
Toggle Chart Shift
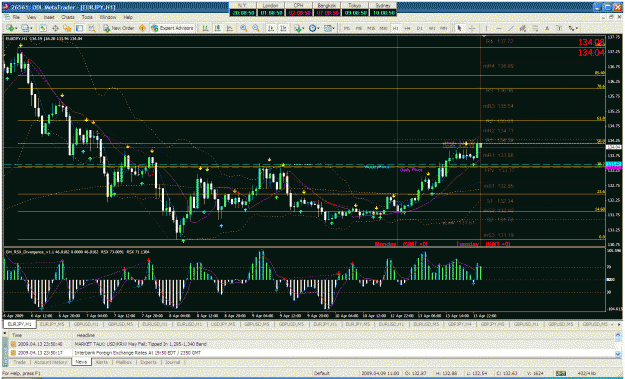[283, 28]
